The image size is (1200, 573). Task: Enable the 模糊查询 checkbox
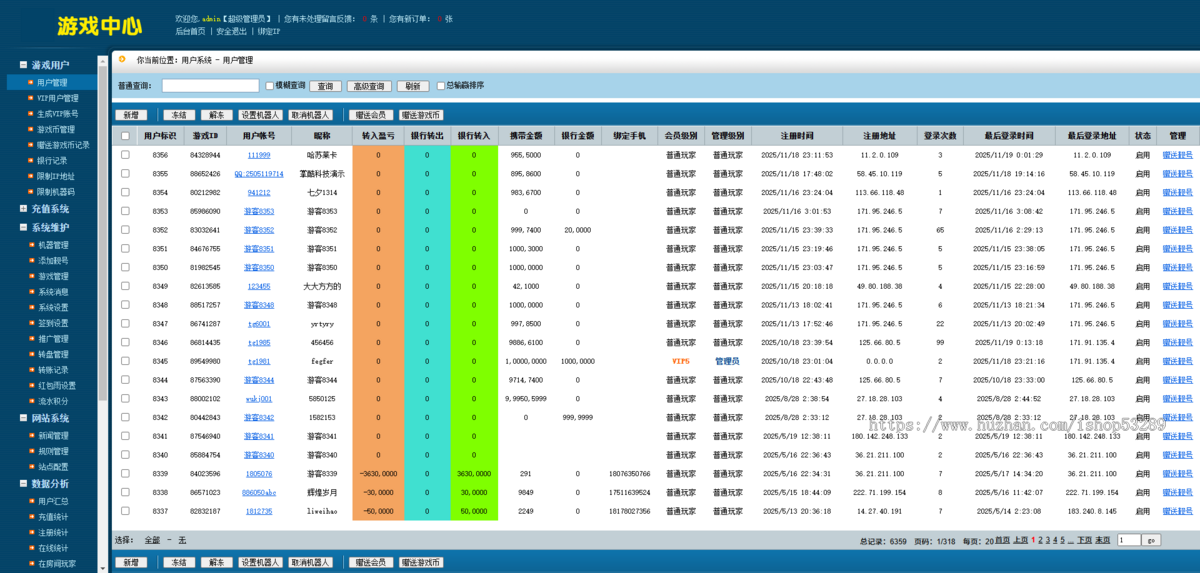click(x=270, y=86)
